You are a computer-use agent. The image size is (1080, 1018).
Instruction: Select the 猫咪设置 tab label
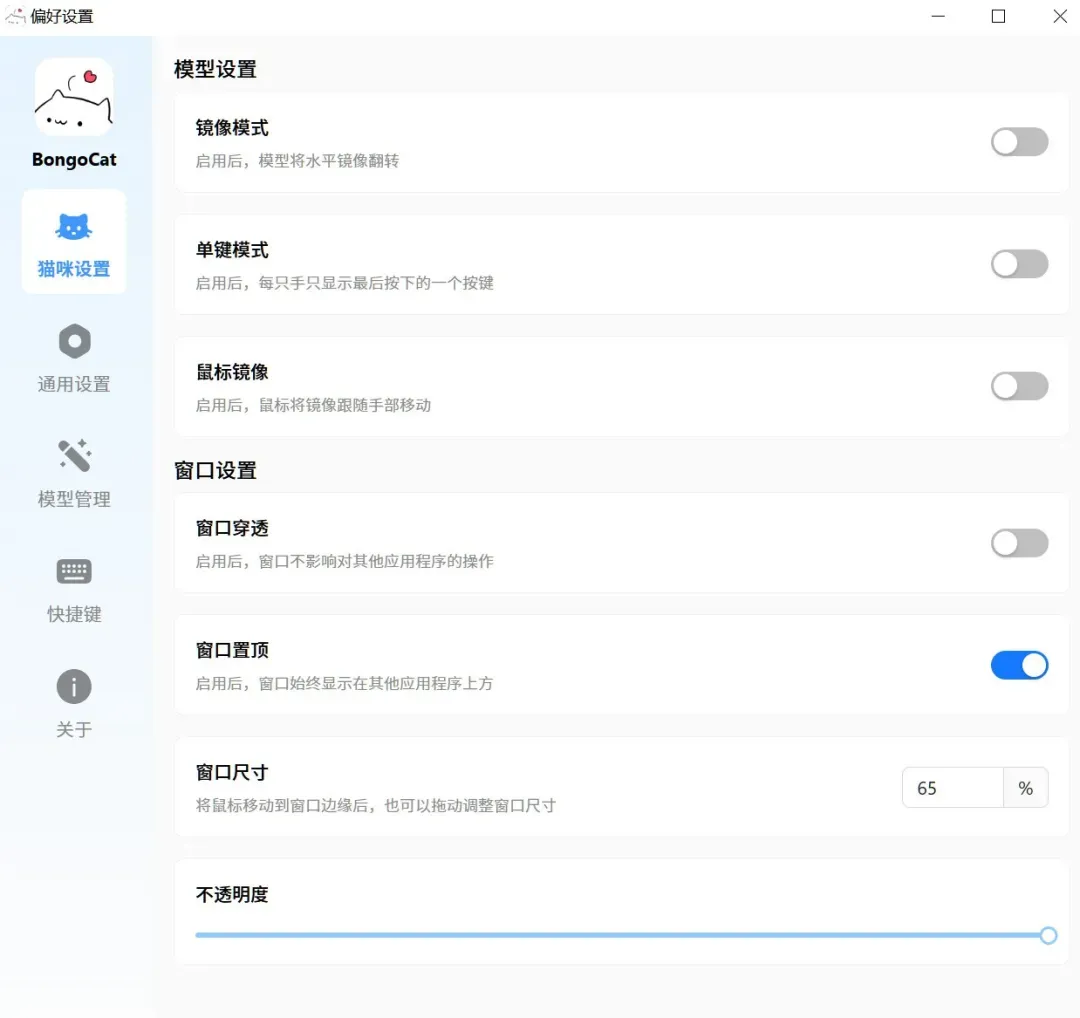74,269
